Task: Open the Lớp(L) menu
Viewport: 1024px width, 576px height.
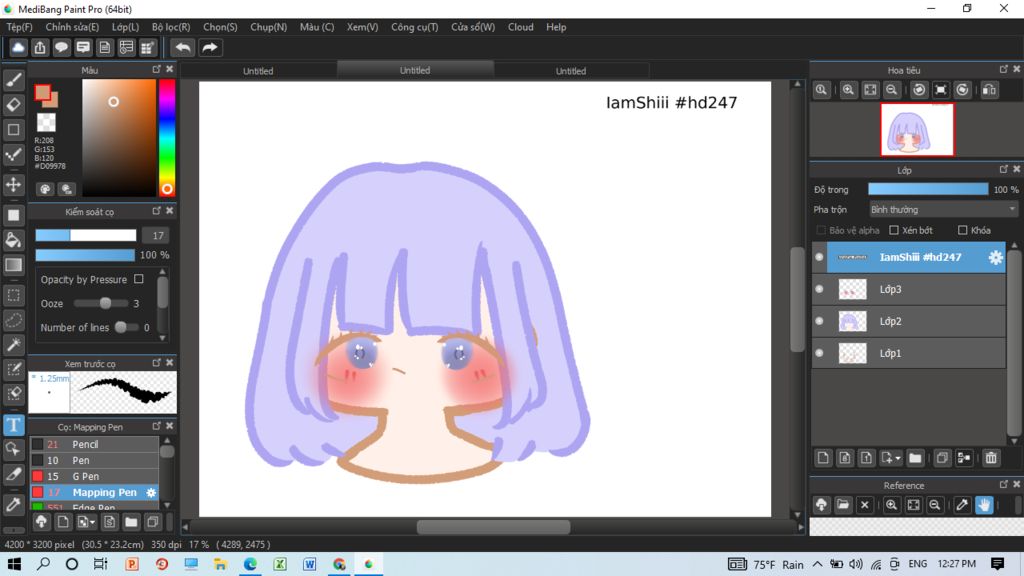Action: click(x=125, y=27)
